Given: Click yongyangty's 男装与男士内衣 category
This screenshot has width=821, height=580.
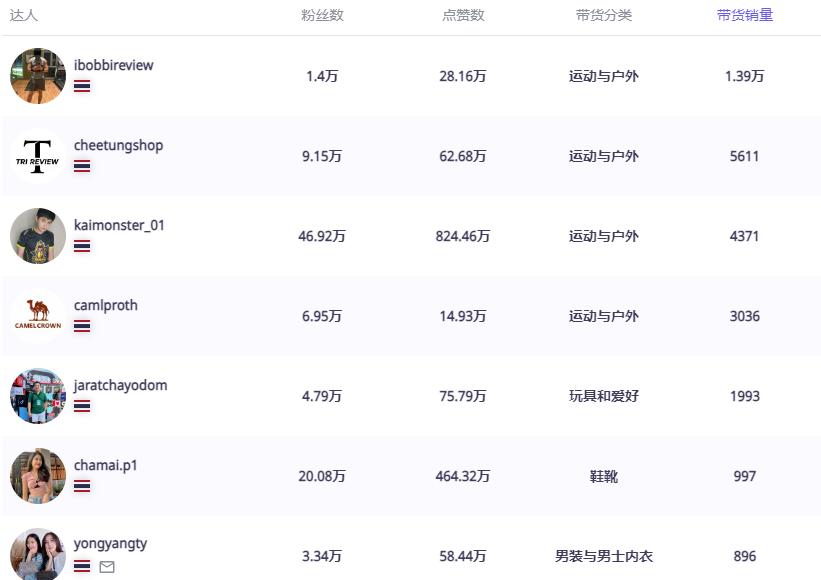Looking at the screenshot, I should tap(603, 556).
